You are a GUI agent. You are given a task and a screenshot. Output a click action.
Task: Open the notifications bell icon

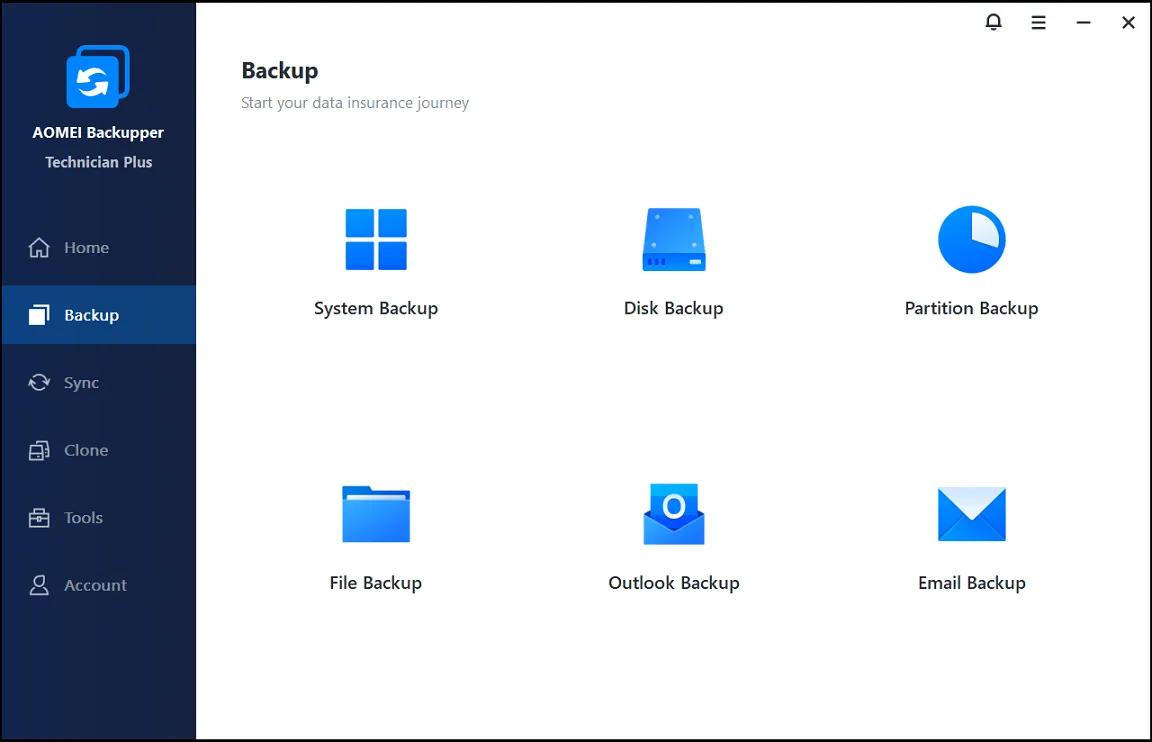click(x=993, y=22)
